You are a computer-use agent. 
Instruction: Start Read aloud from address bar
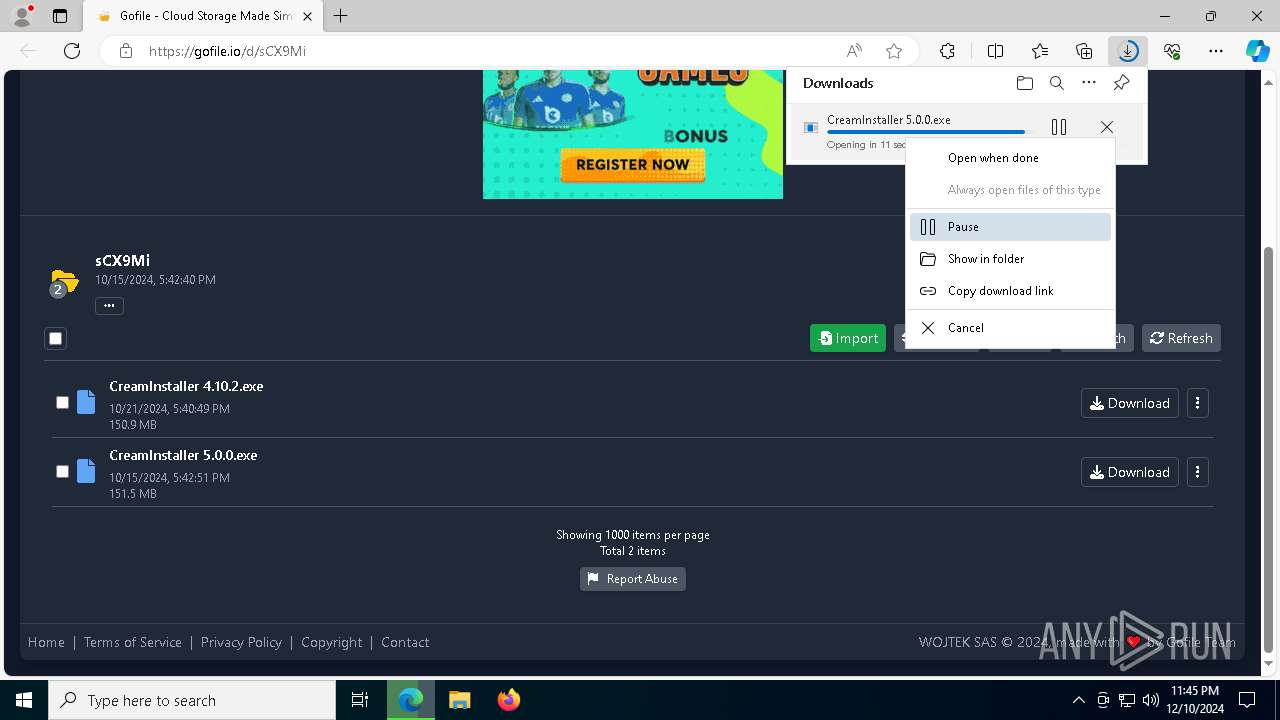click(x=854, y=51)
